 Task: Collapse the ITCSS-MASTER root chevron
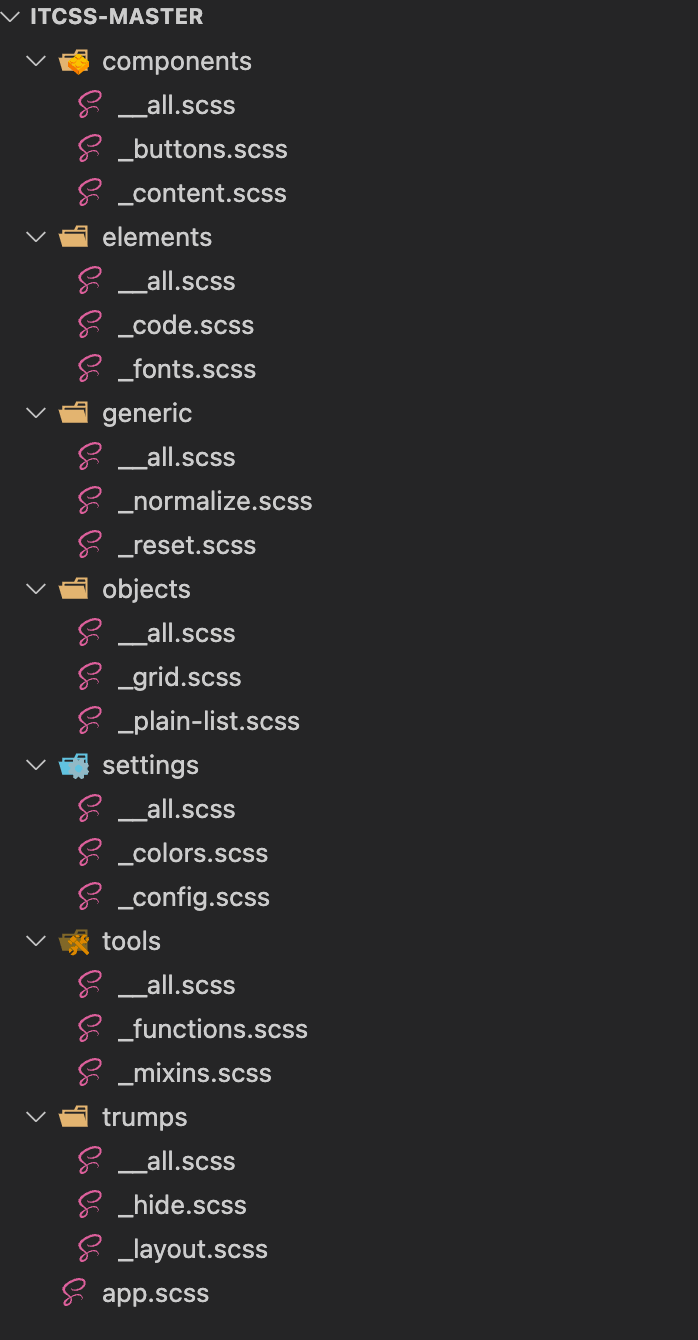coord(11,17)
